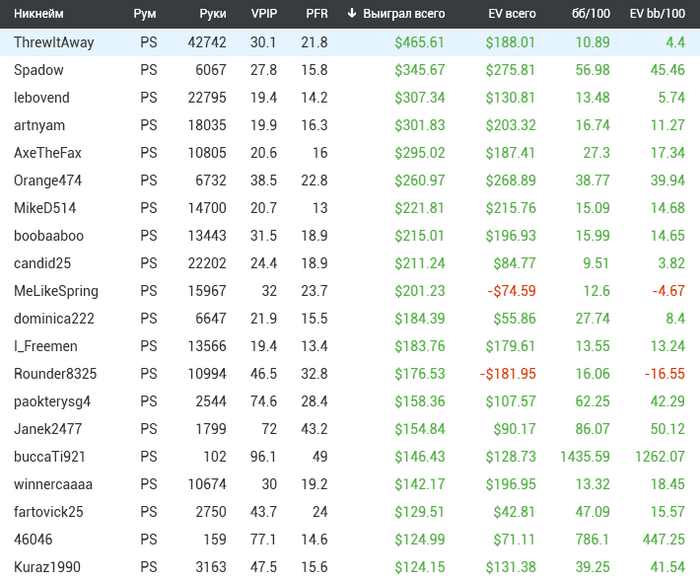The width and height of the screenshot is (700, 579).
Task: Click PFR value 32.8
Action: point(314,374)
